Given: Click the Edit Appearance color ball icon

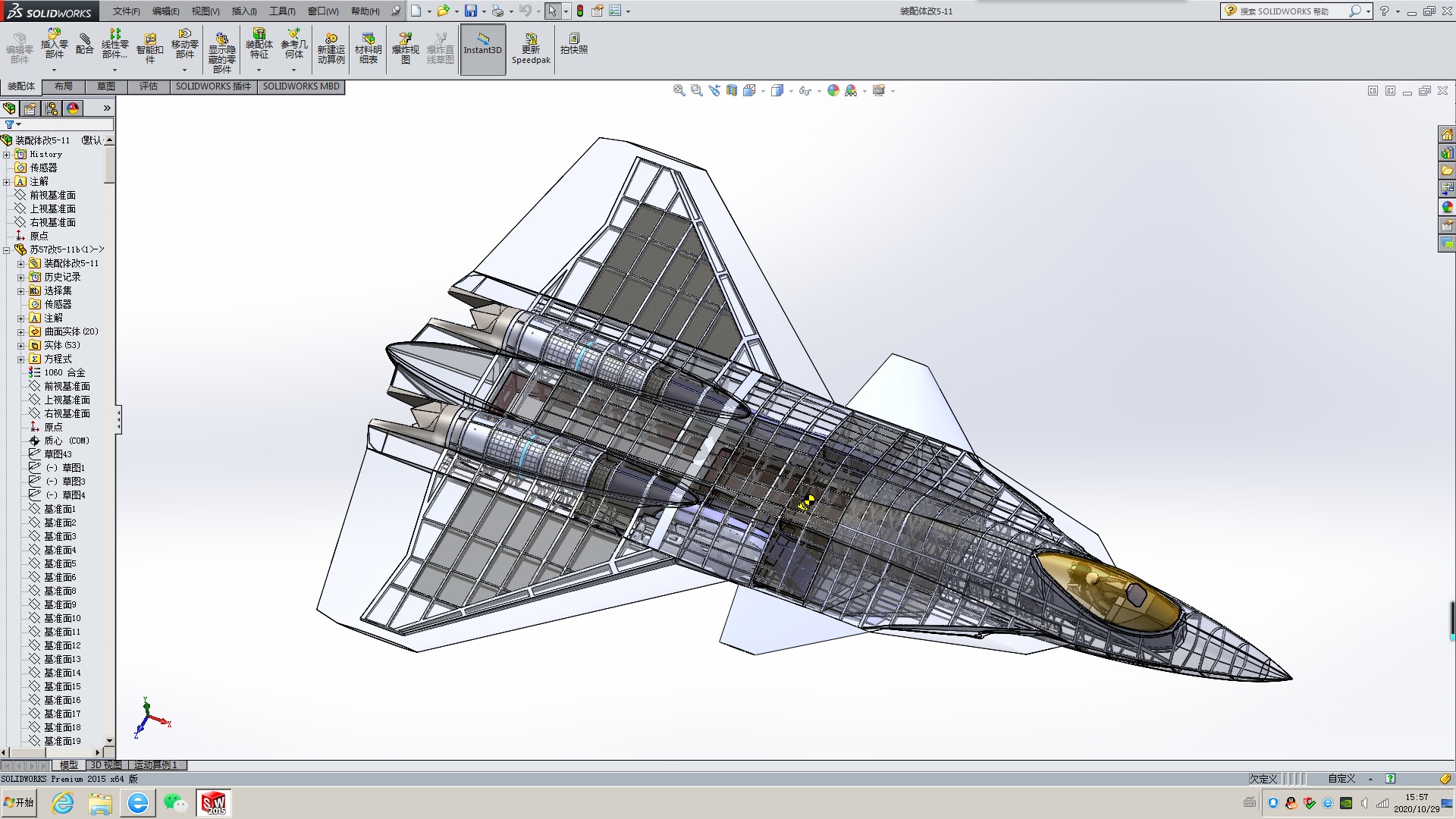Looking at the screenshot, I should (833, 90).
